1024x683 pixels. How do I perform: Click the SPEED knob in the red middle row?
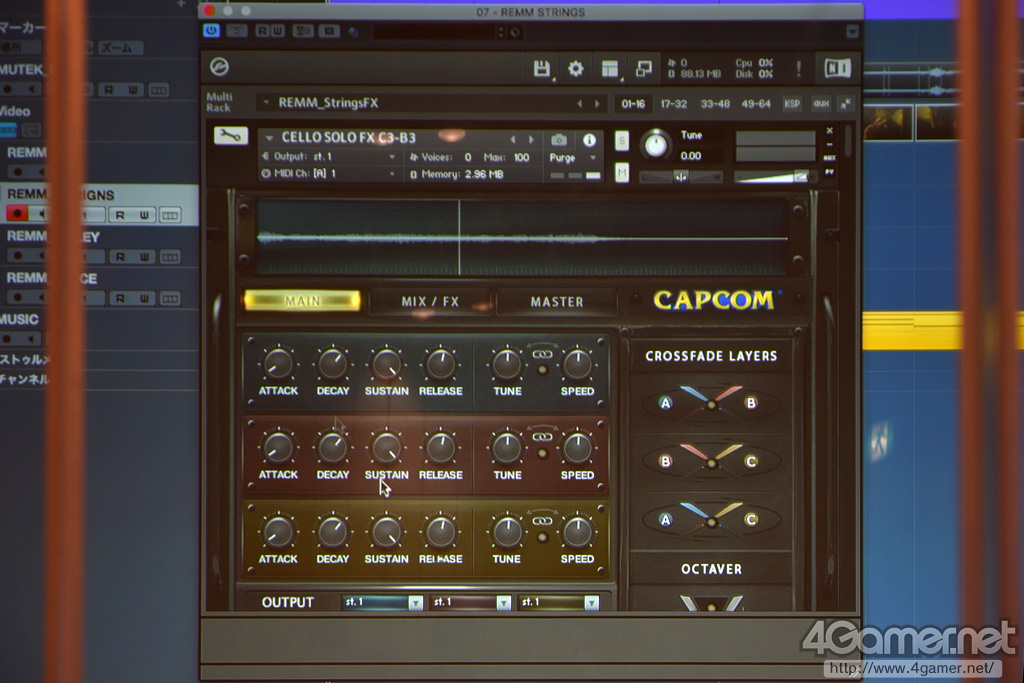[577, 449]
